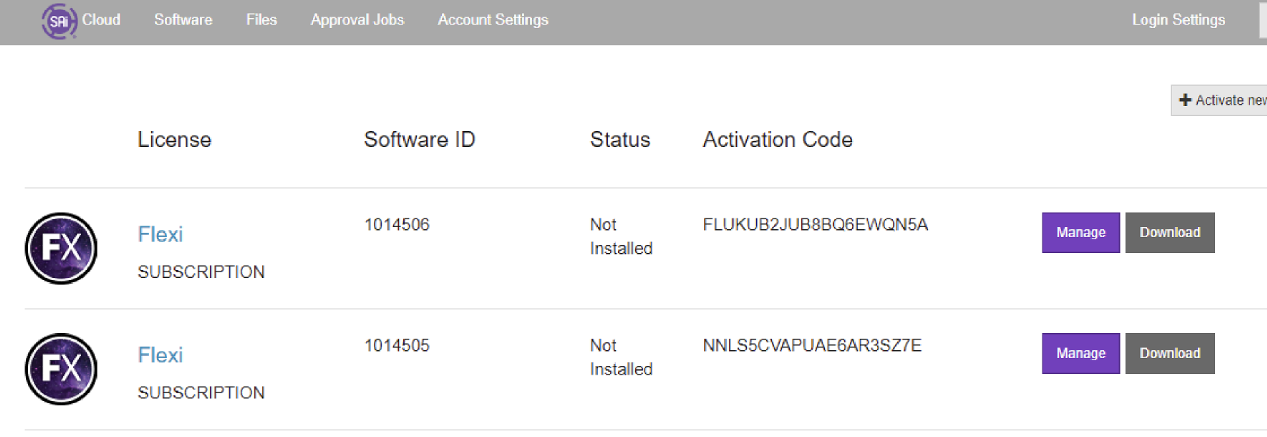Screen dimensions: 1267x437
Task: Click the FX icon for Software ID 1014505
Action: [61, 369]
